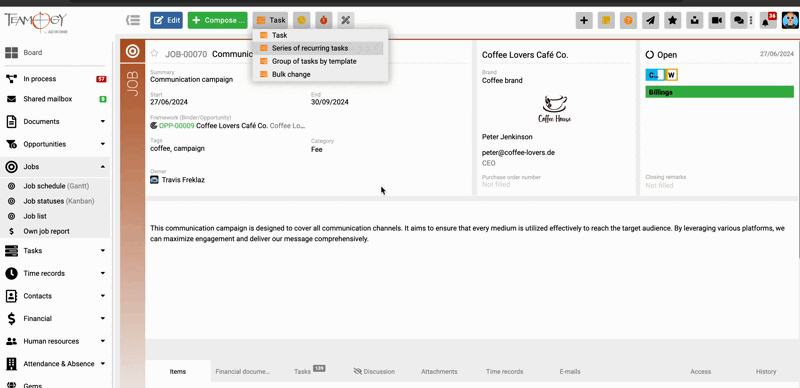Open In process sidebar item
This screenshot has width=800, height=388.
point(54,79)
